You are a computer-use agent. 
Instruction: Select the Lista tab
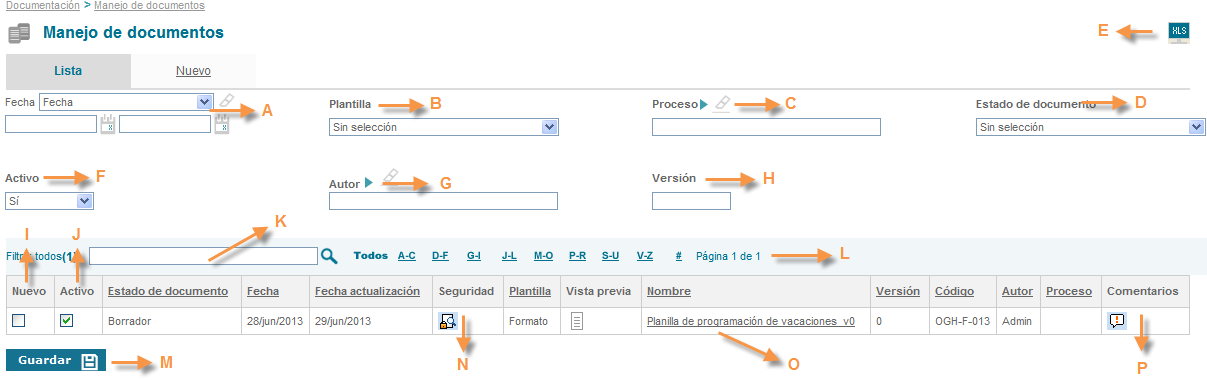(x=68, y=71)
